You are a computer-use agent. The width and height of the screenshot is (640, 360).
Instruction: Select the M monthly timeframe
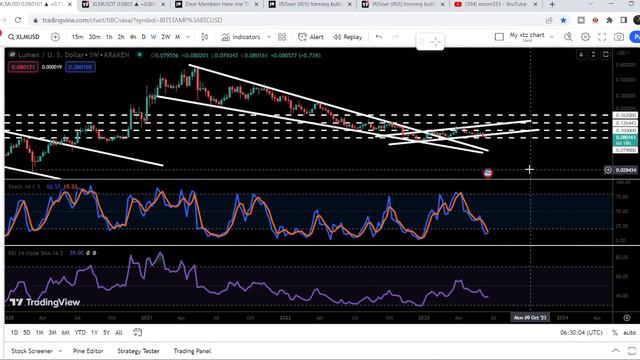tap(178, 37)
